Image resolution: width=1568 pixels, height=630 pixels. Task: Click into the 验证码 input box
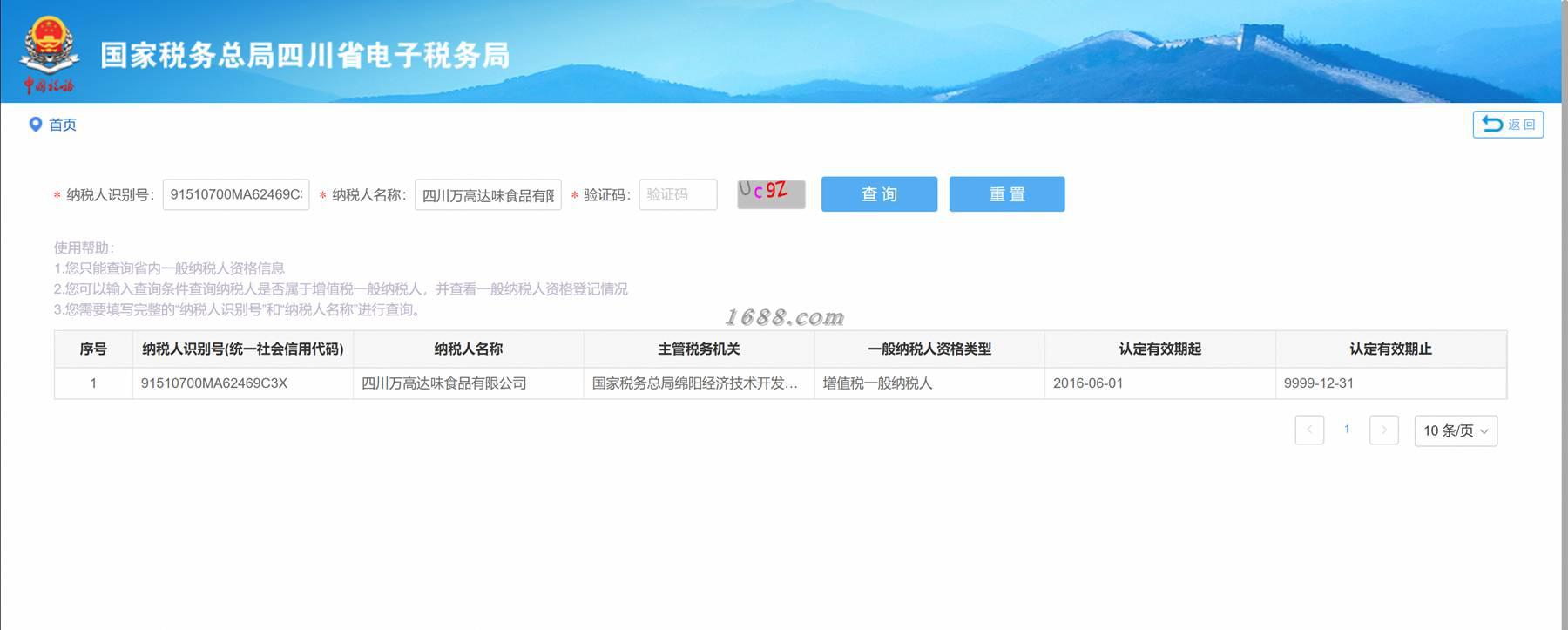click(678, 194)
